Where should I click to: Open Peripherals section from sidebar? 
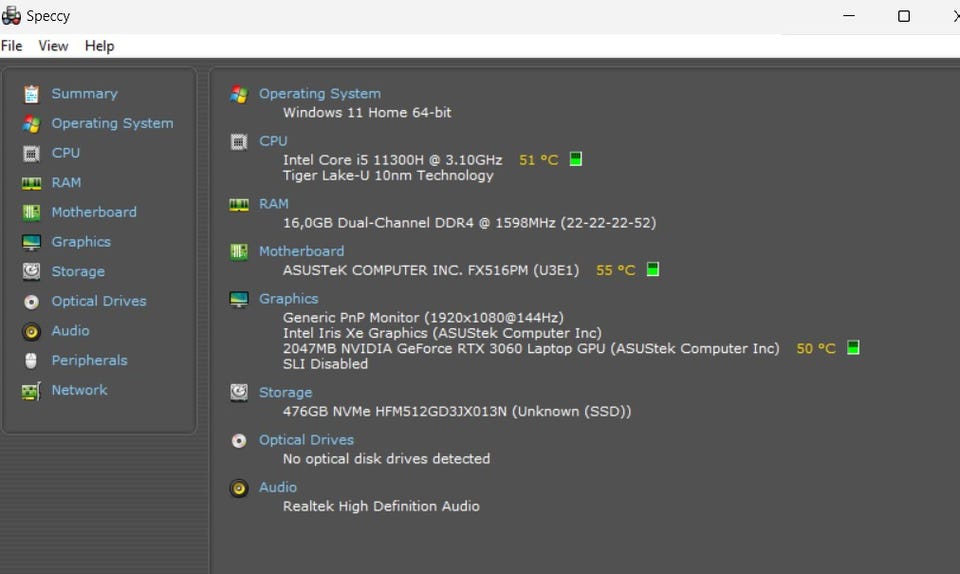pos(89,360)
